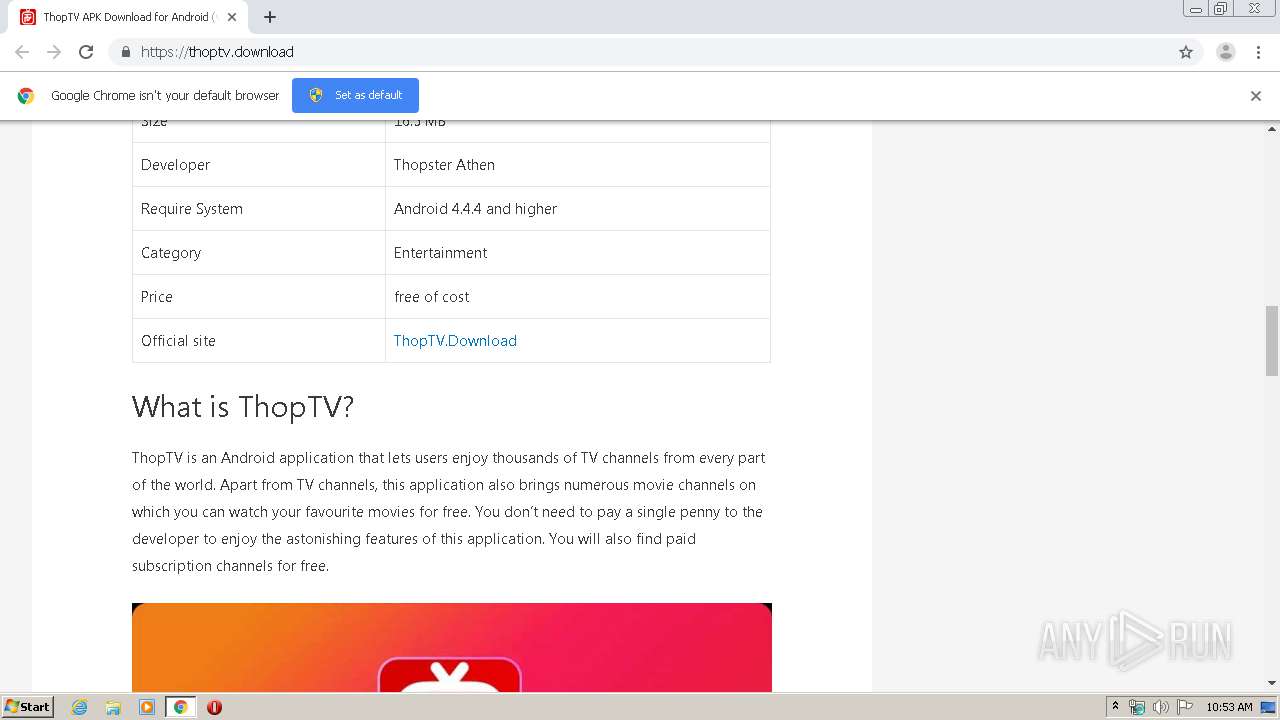Viewport: 1280px width, 720px height.
Task: Launch Internet Explorer from taskbar
Action: (x=80, y=707)
